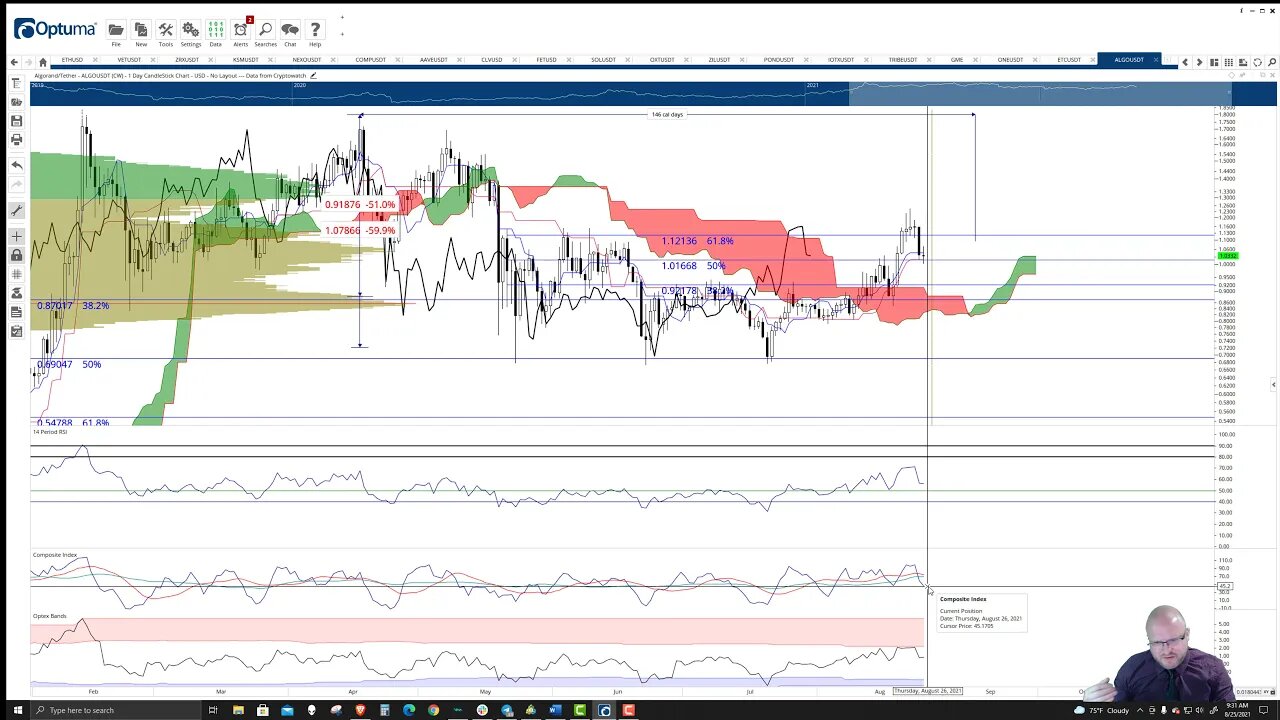Screen dimensions: 1280x720
Task: Toggle the lock icon in left toolbar
Action: coord(16,256)
